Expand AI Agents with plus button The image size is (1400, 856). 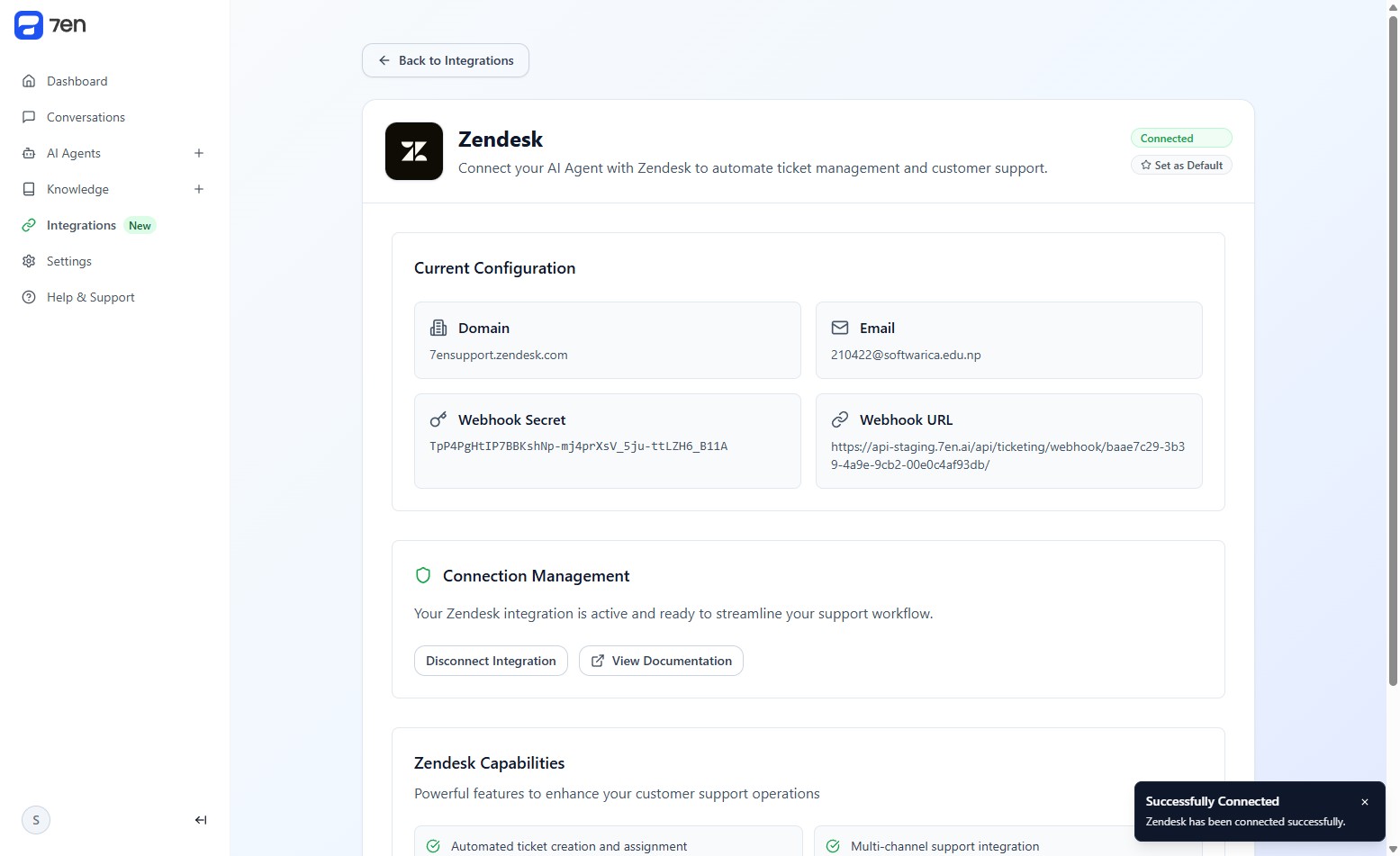[x=199, y=153]
